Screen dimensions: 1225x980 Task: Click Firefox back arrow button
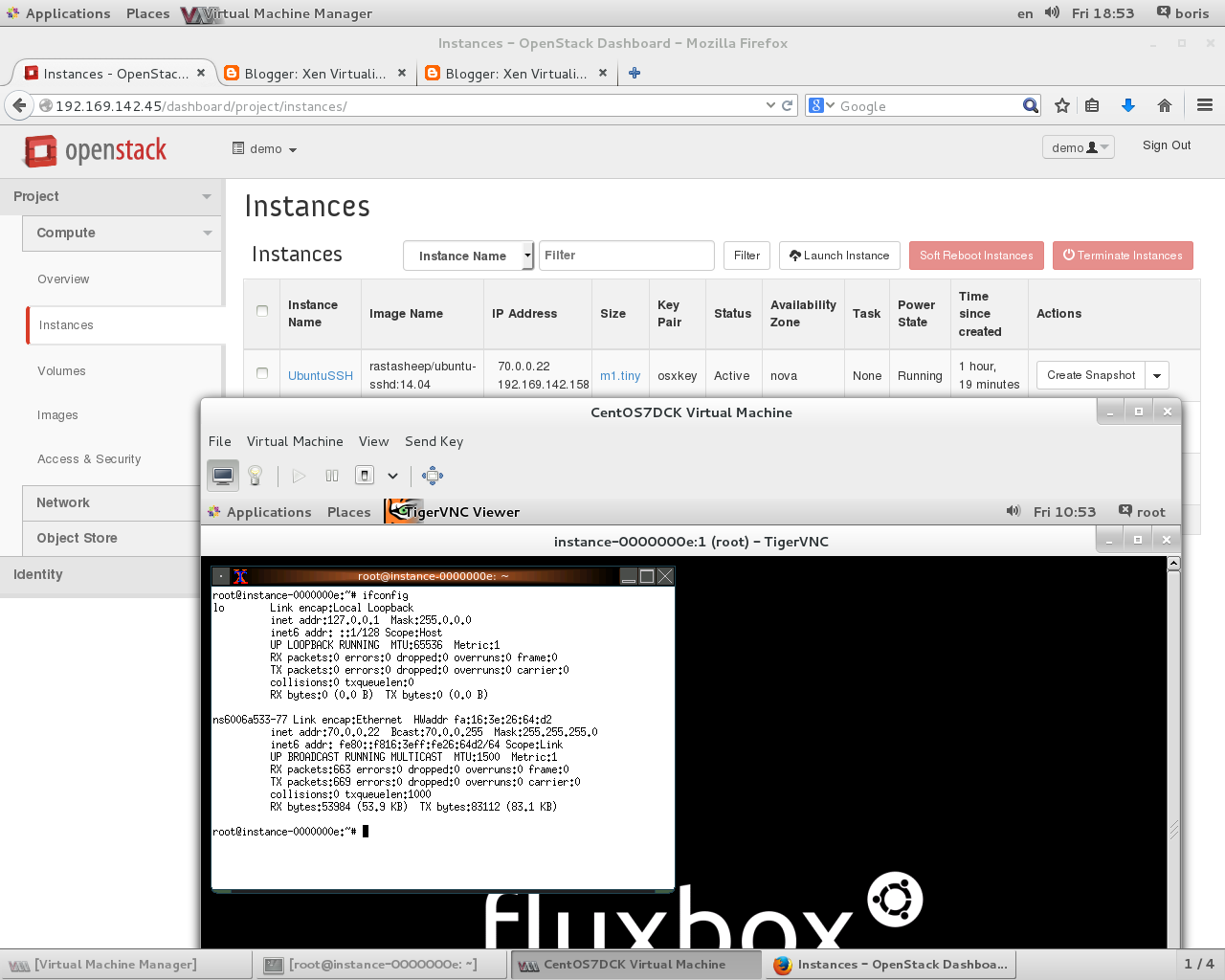[19, 106]
